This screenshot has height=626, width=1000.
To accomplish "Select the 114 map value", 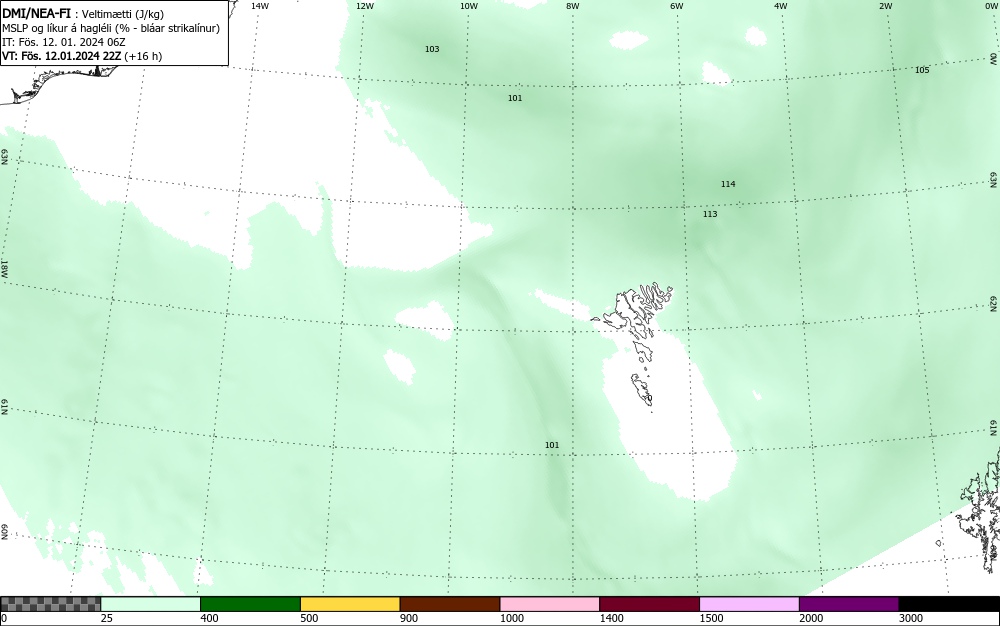I will [x=728, y=184].
